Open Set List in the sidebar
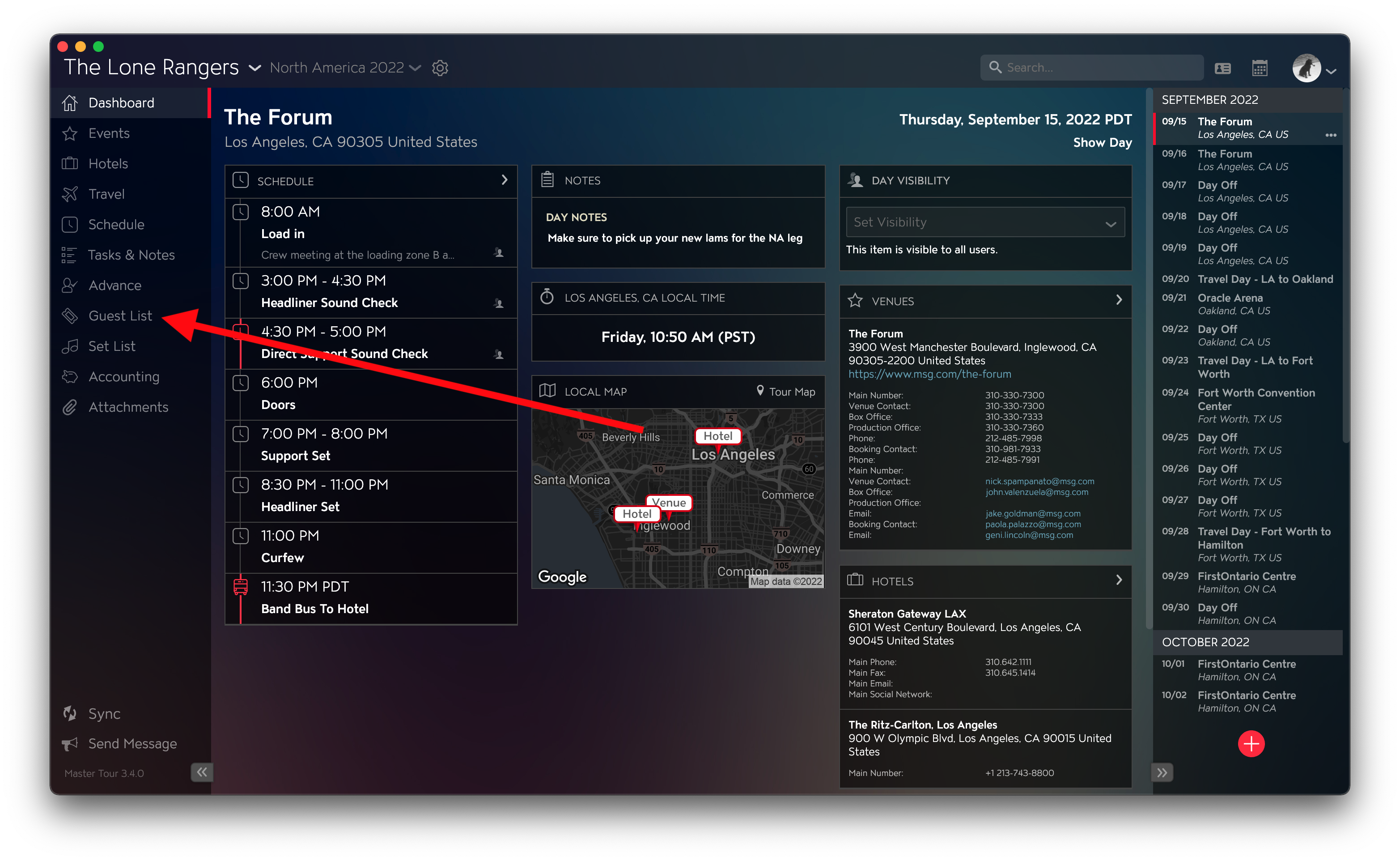1400x861 pixels. pos(130,346)
